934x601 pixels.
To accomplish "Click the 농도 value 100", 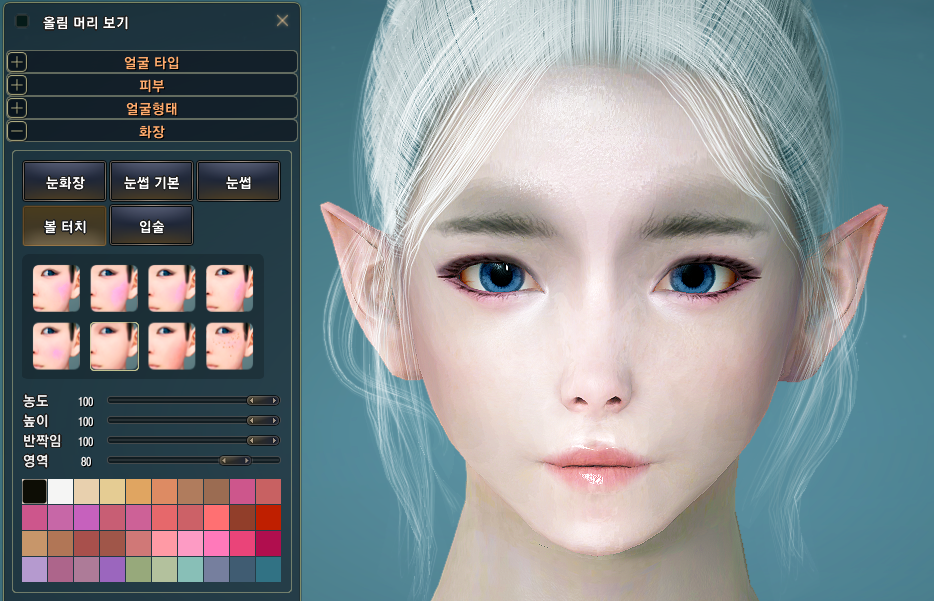I will pos(86,401).
